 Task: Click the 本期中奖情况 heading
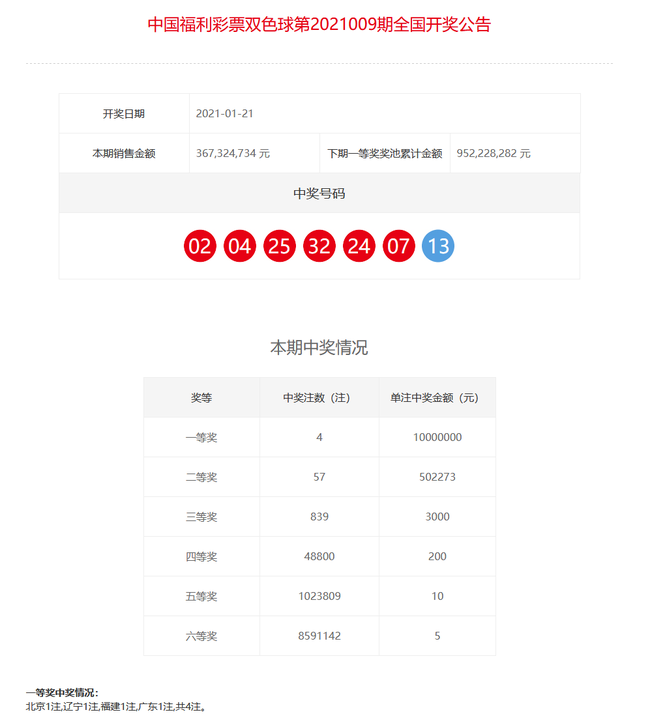[319, 348]
